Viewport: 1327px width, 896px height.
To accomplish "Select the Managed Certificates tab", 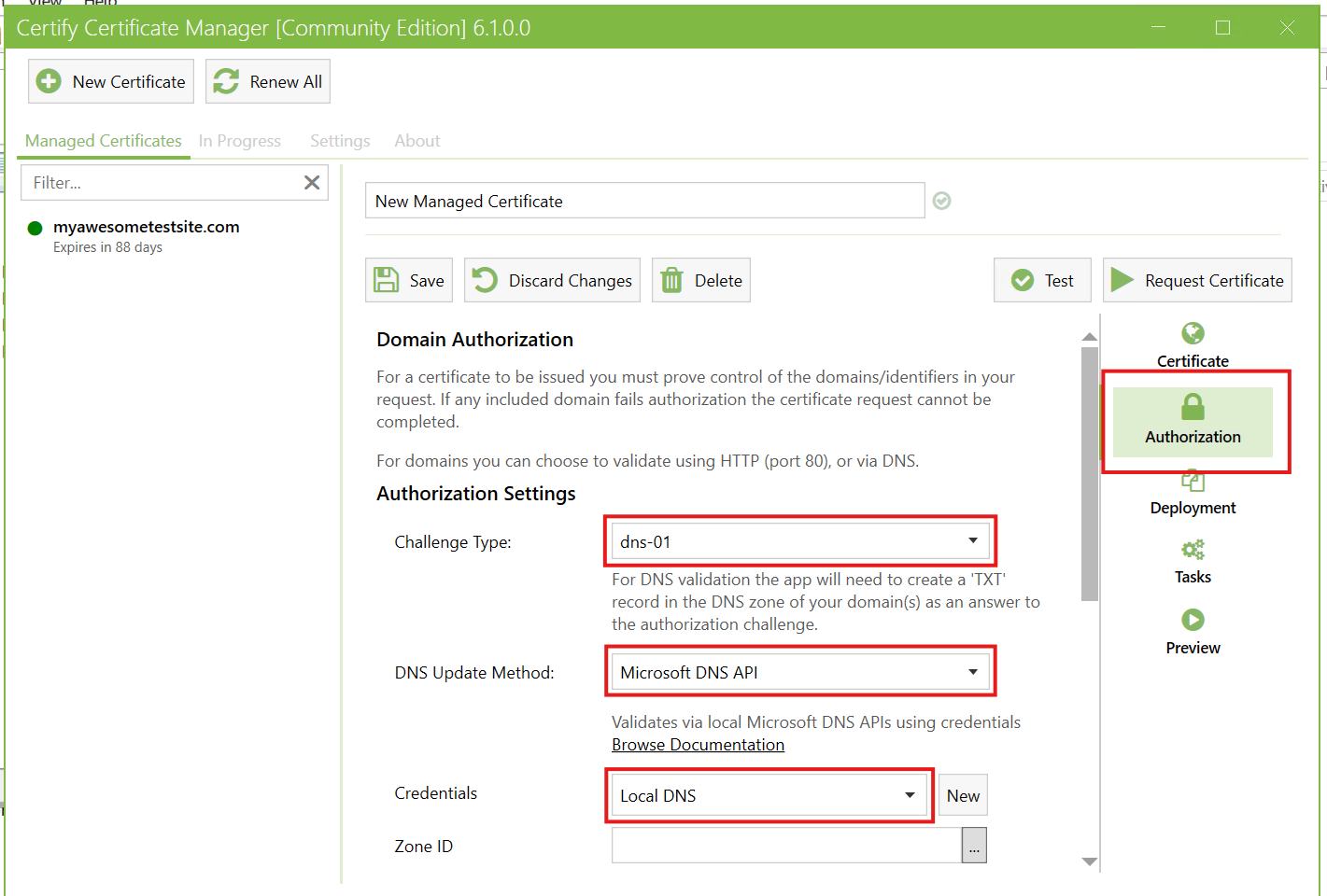I will pyautogui.click(x=104, y=141).
